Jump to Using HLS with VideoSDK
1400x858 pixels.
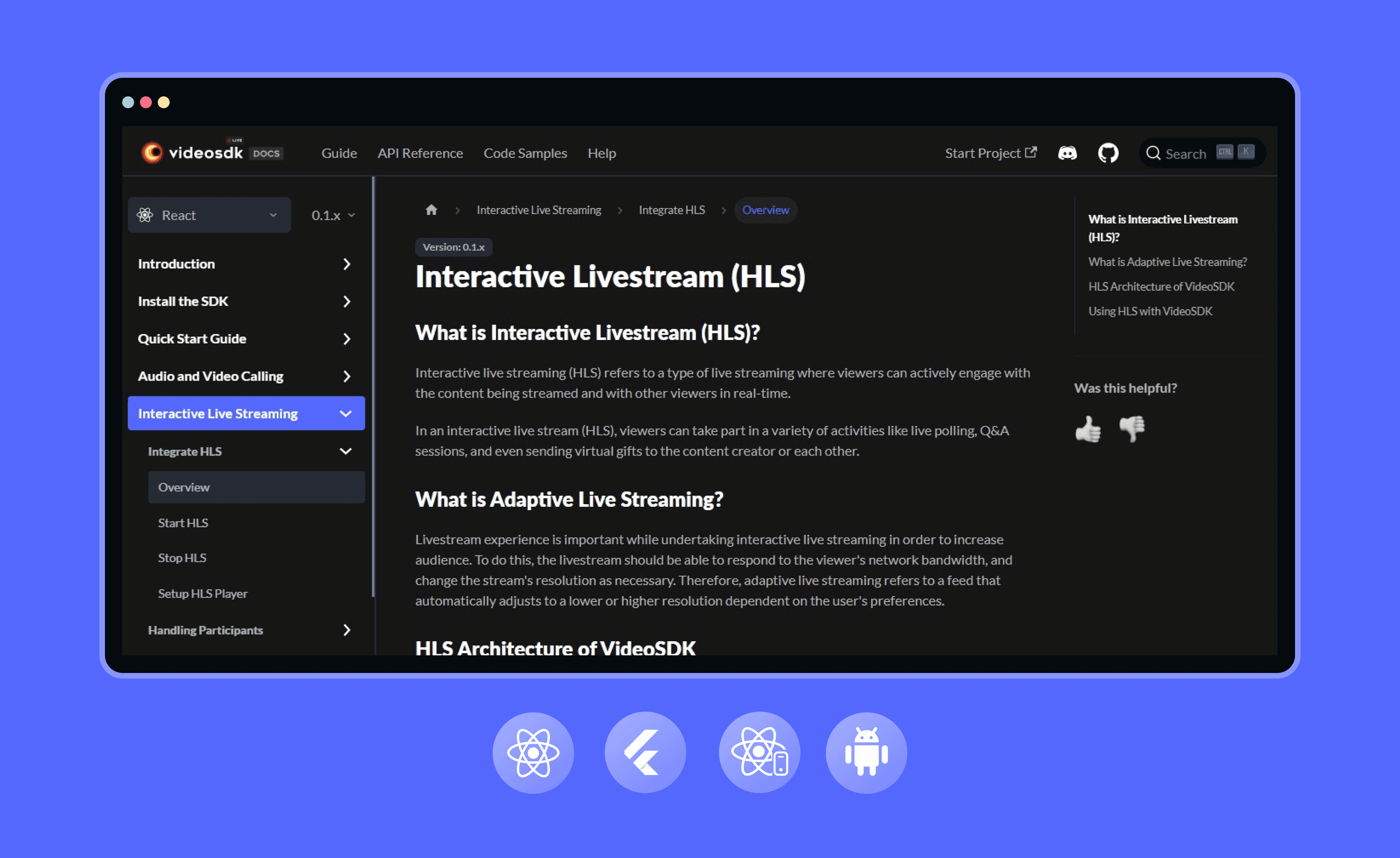1150,311
